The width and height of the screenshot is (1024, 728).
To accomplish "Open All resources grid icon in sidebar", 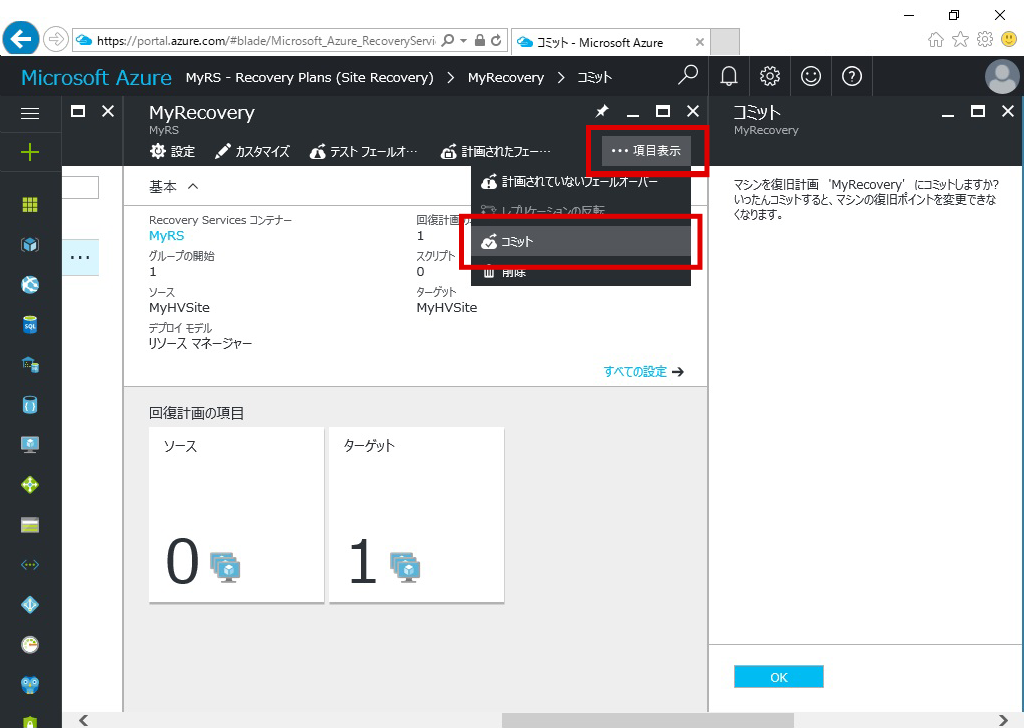I will (x=30, y=204).
